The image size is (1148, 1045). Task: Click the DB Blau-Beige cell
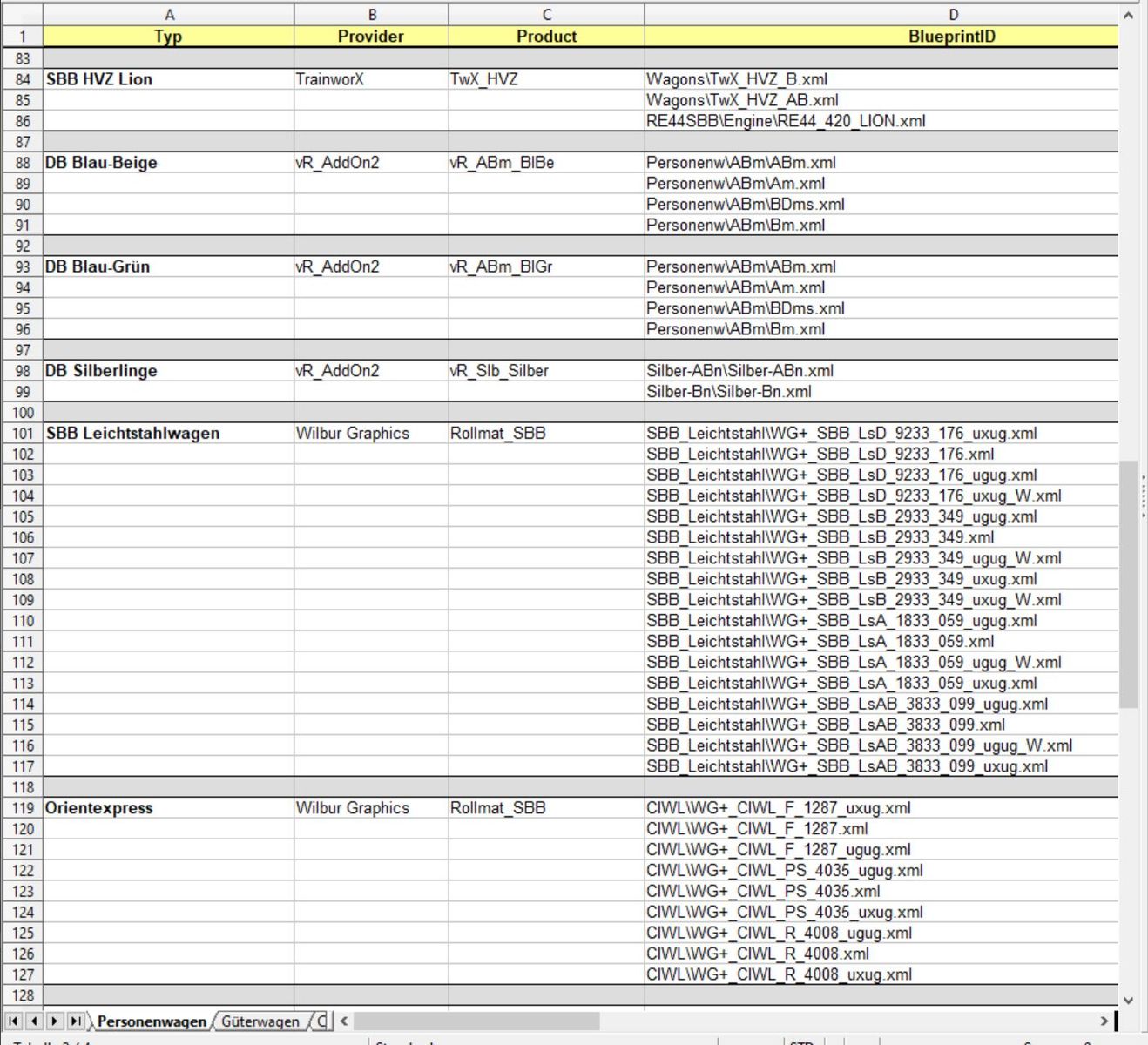[169, 163]
